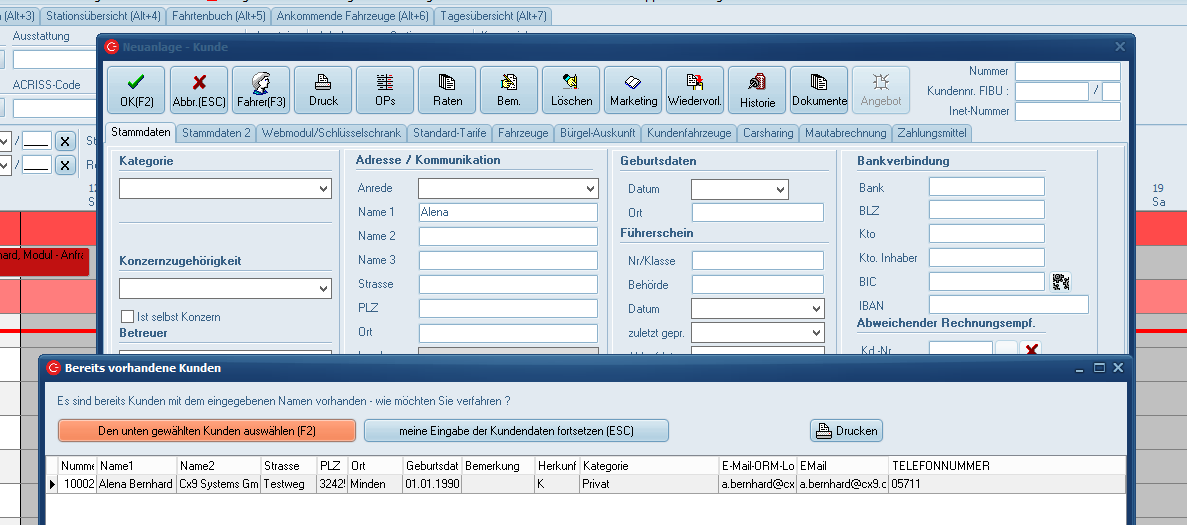Screen dimensions: 1187x525
Task: Click 'meine Eingabe der Kundendaten fortsetzen (ESC)'
Action: coord(516,431)
